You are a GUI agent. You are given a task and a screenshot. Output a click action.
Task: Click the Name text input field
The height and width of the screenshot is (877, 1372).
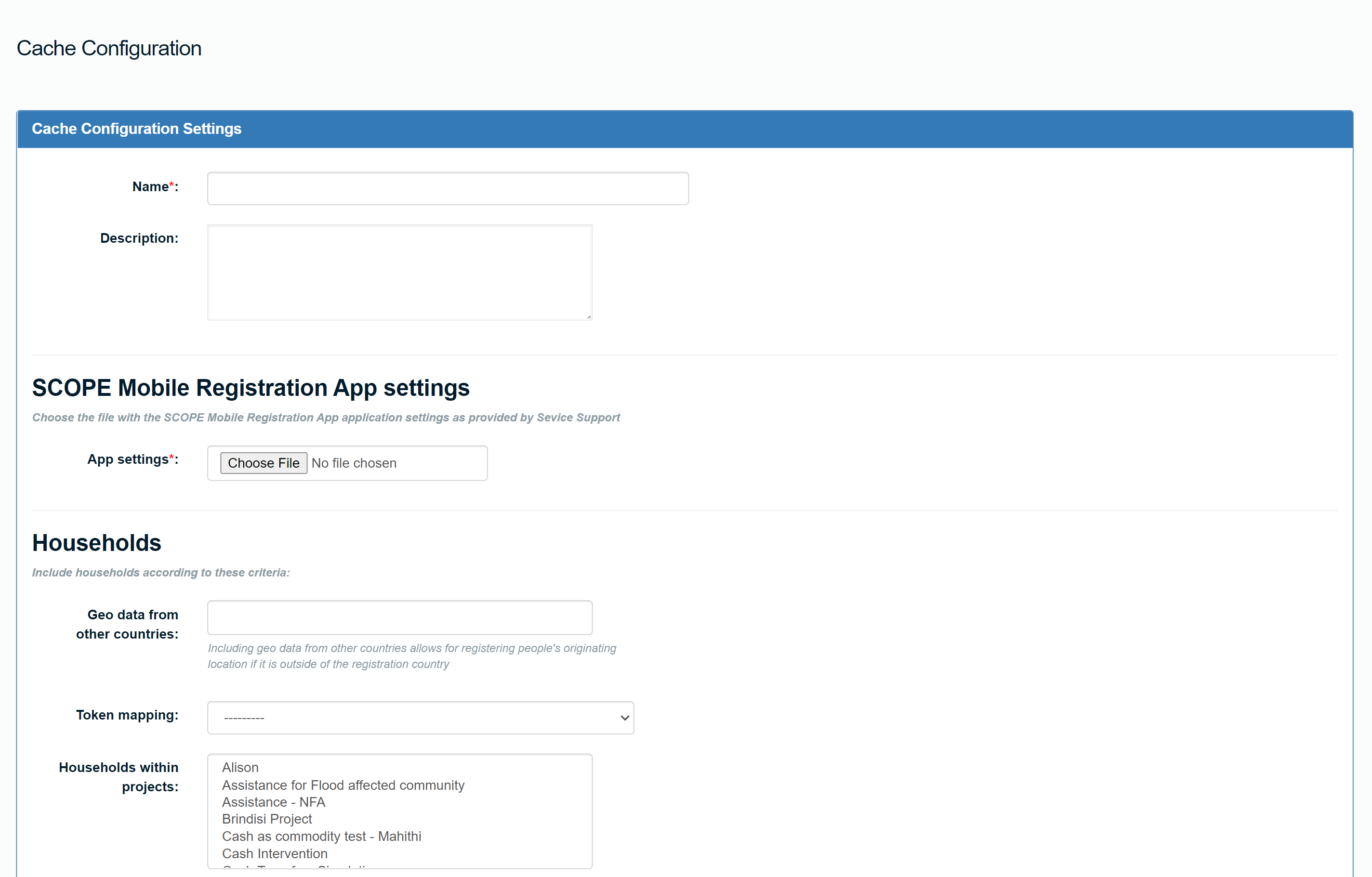click(448, 188)
